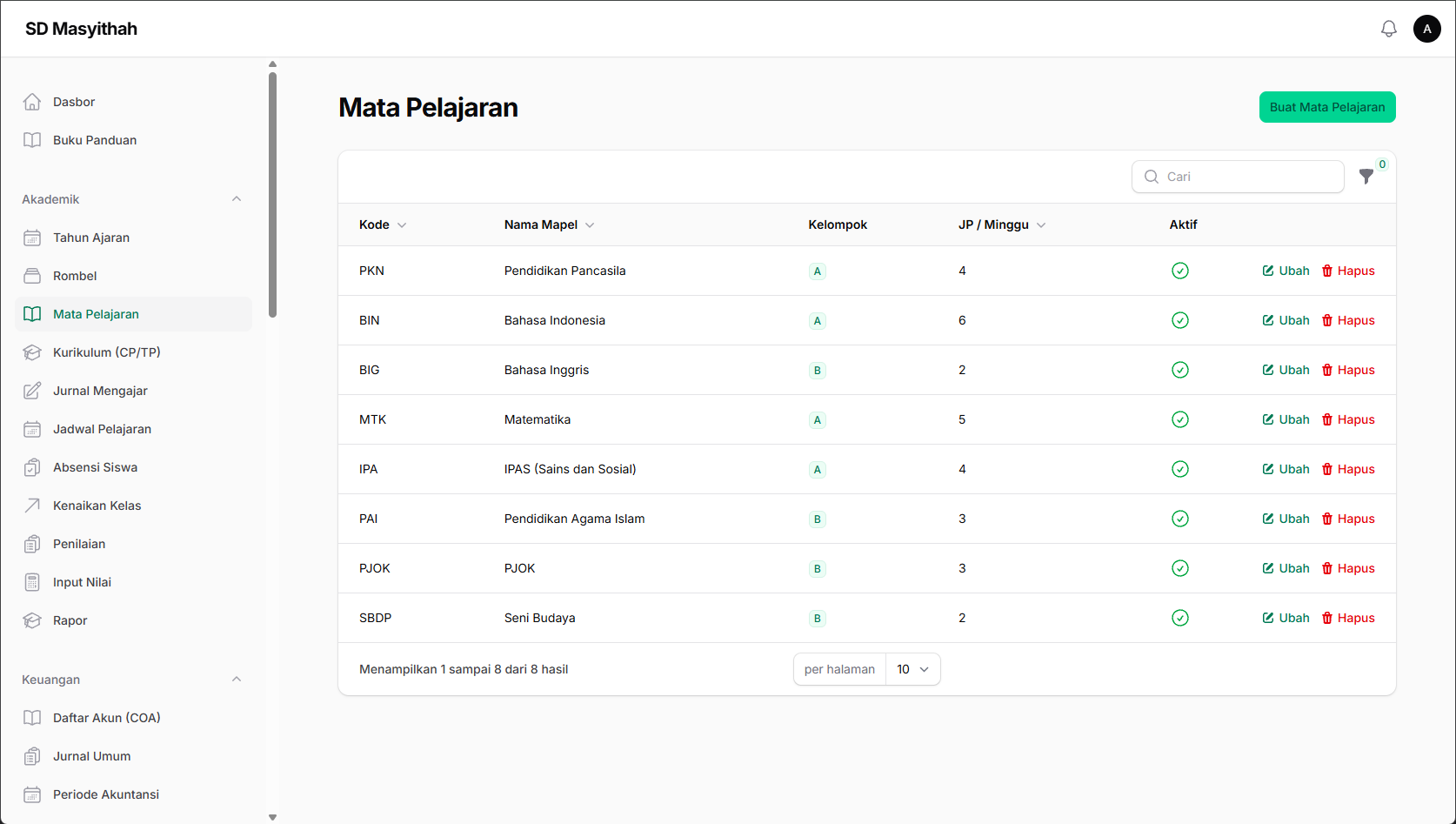Toggle the Aktif check for Matematika
The image size is (1456, 824).
1180,419
